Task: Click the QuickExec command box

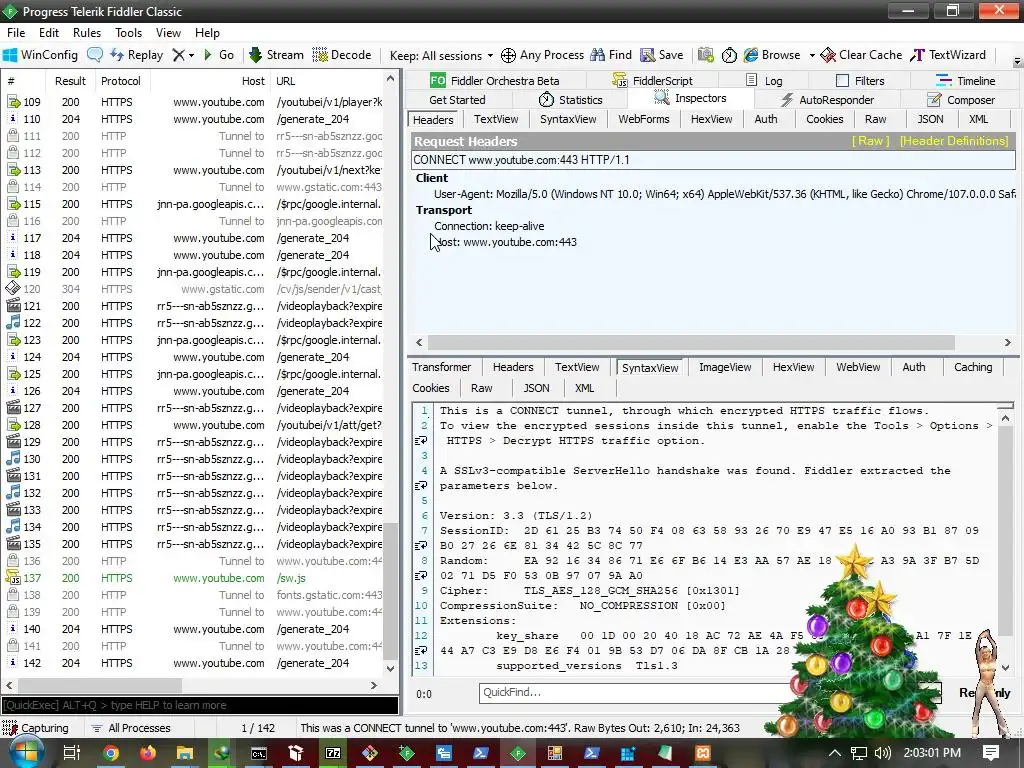Action: (200, 705)
